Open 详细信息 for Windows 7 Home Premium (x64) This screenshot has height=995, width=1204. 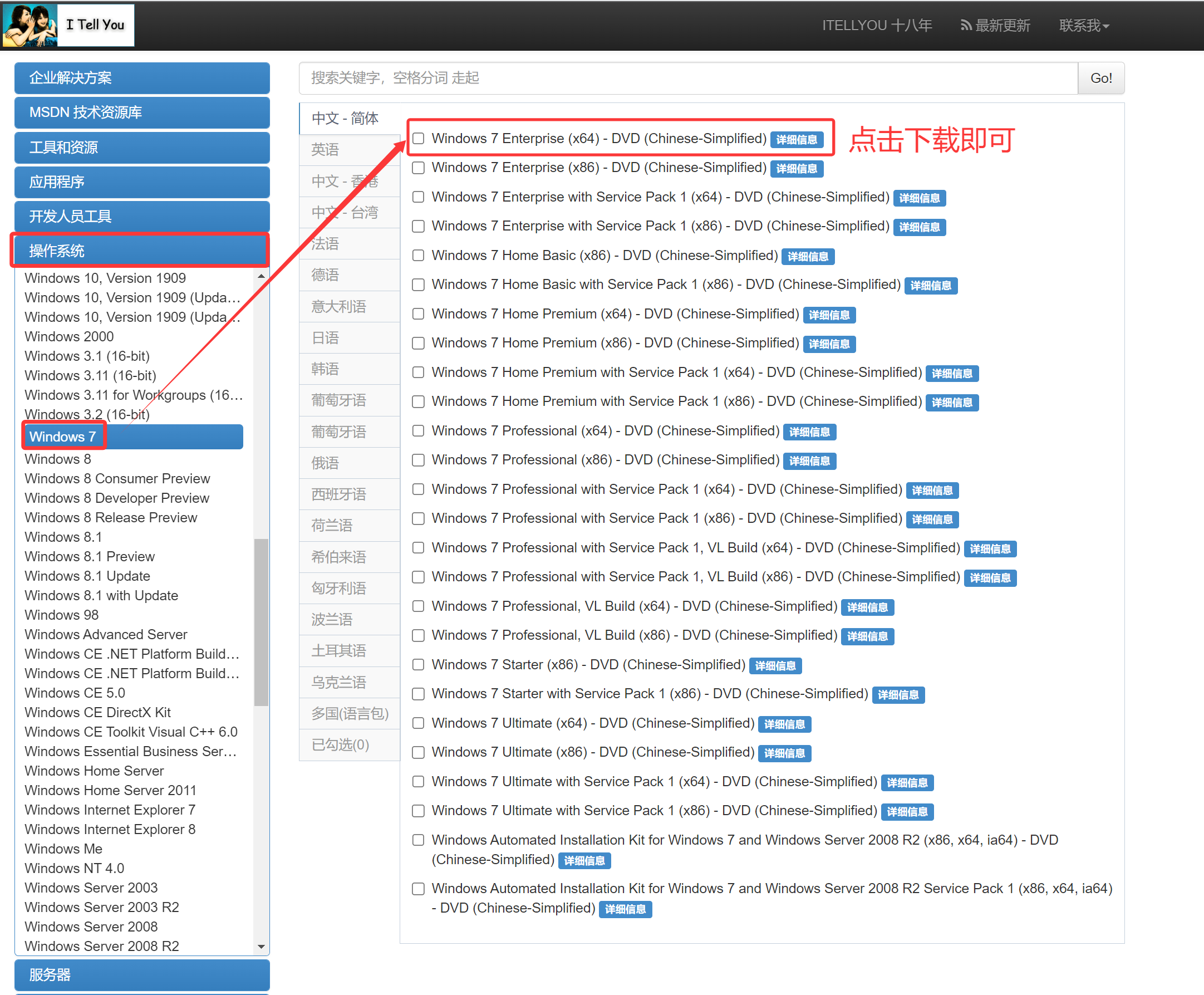pos(829,315)
